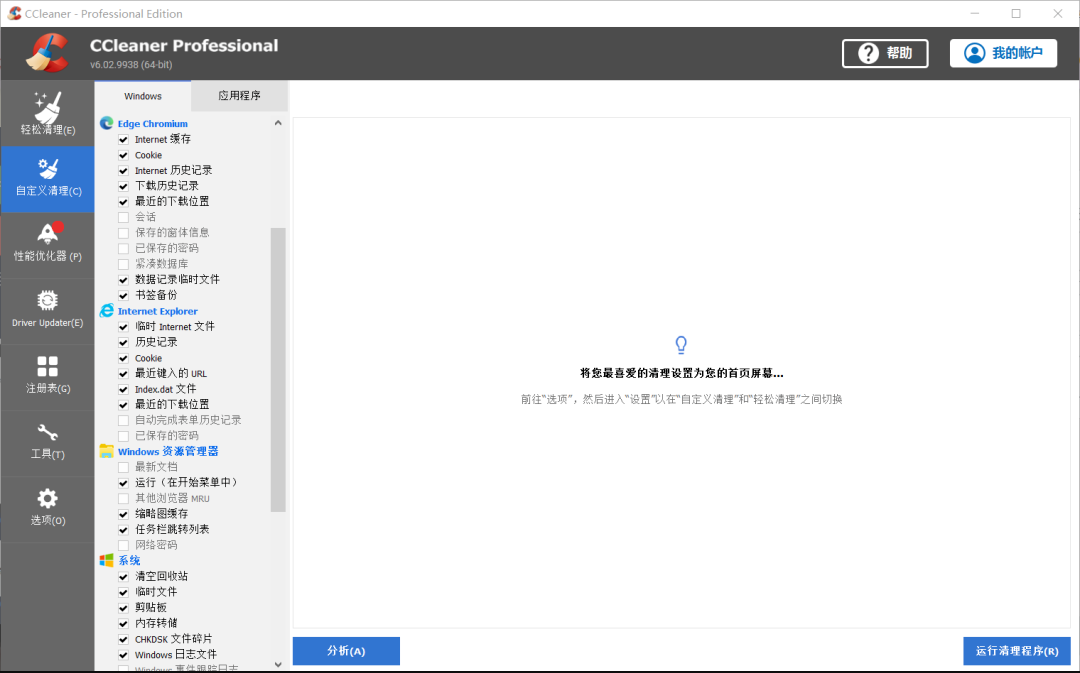The height and width of the screenshot is (673, 1080).
Task: Enable 紧凑数据库 checkbox
Action: tap(123, 265)
